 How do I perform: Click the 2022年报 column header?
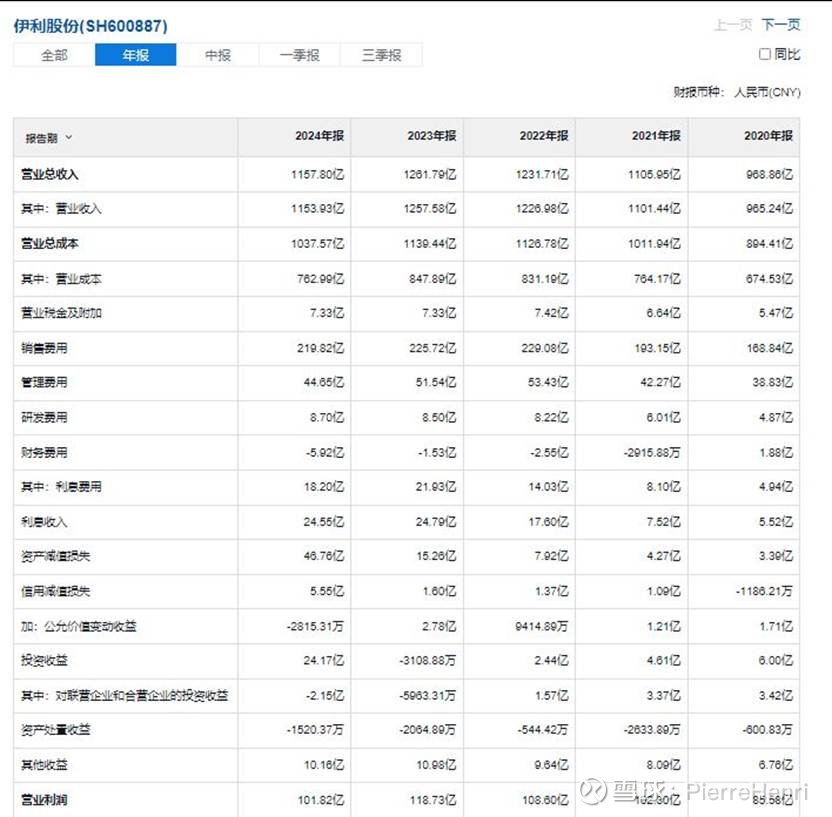(x=544, y=136)
